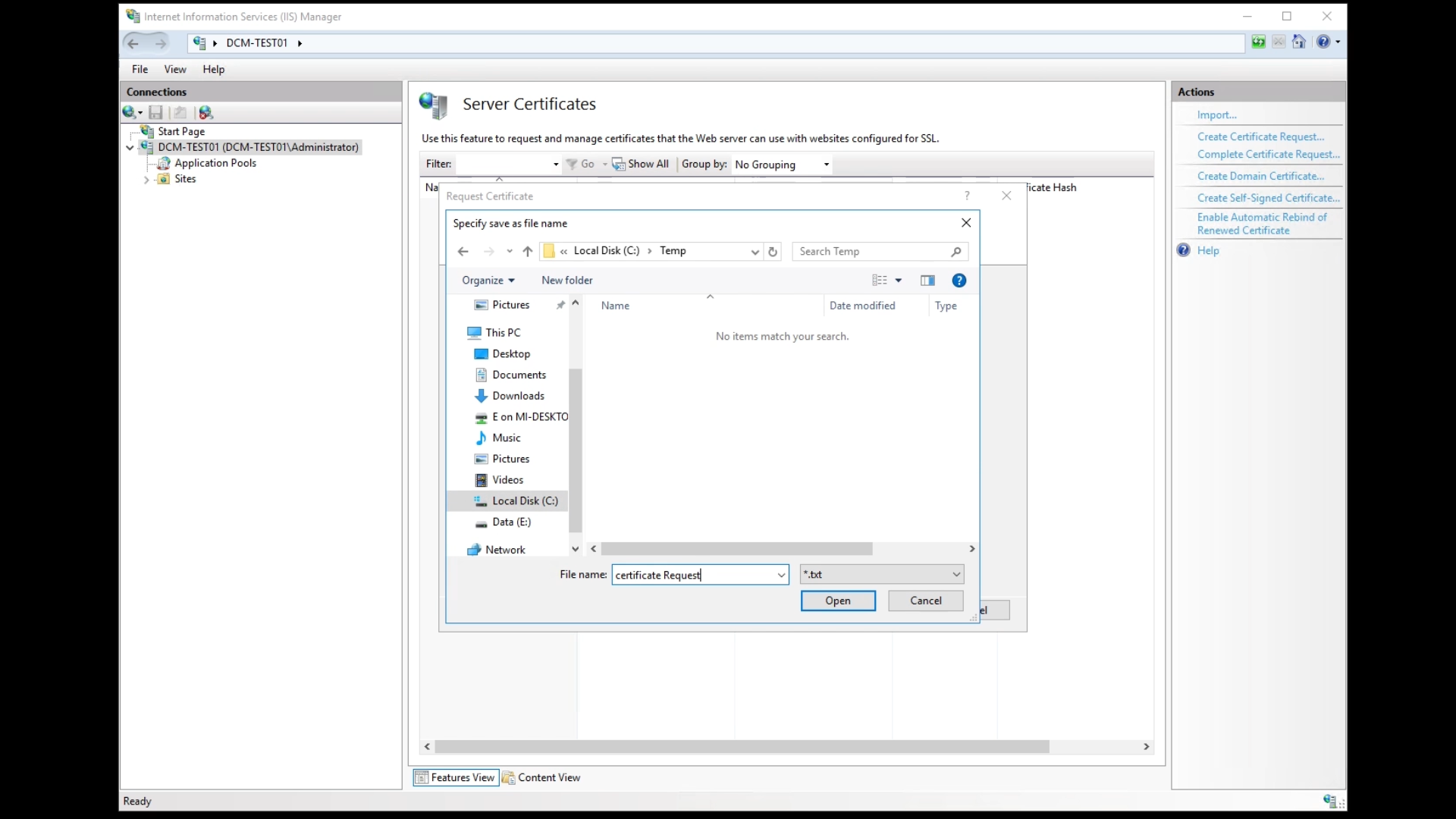Click the Up one level arrow

click(x=528, y=252)
